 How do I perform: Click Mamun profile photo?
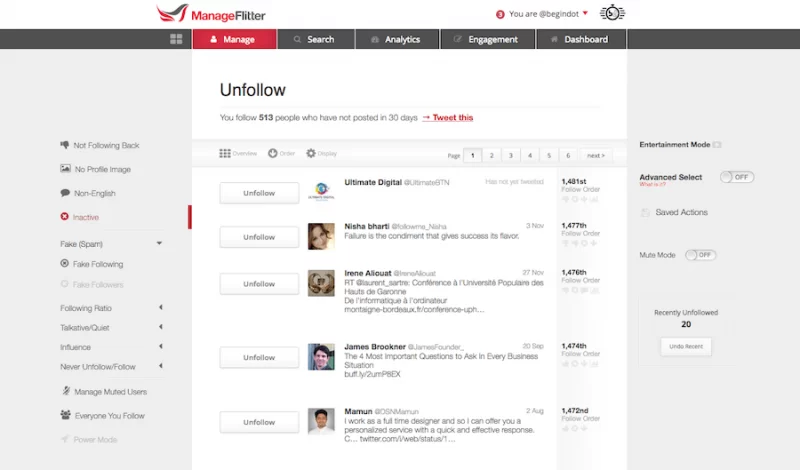(321, 421)
